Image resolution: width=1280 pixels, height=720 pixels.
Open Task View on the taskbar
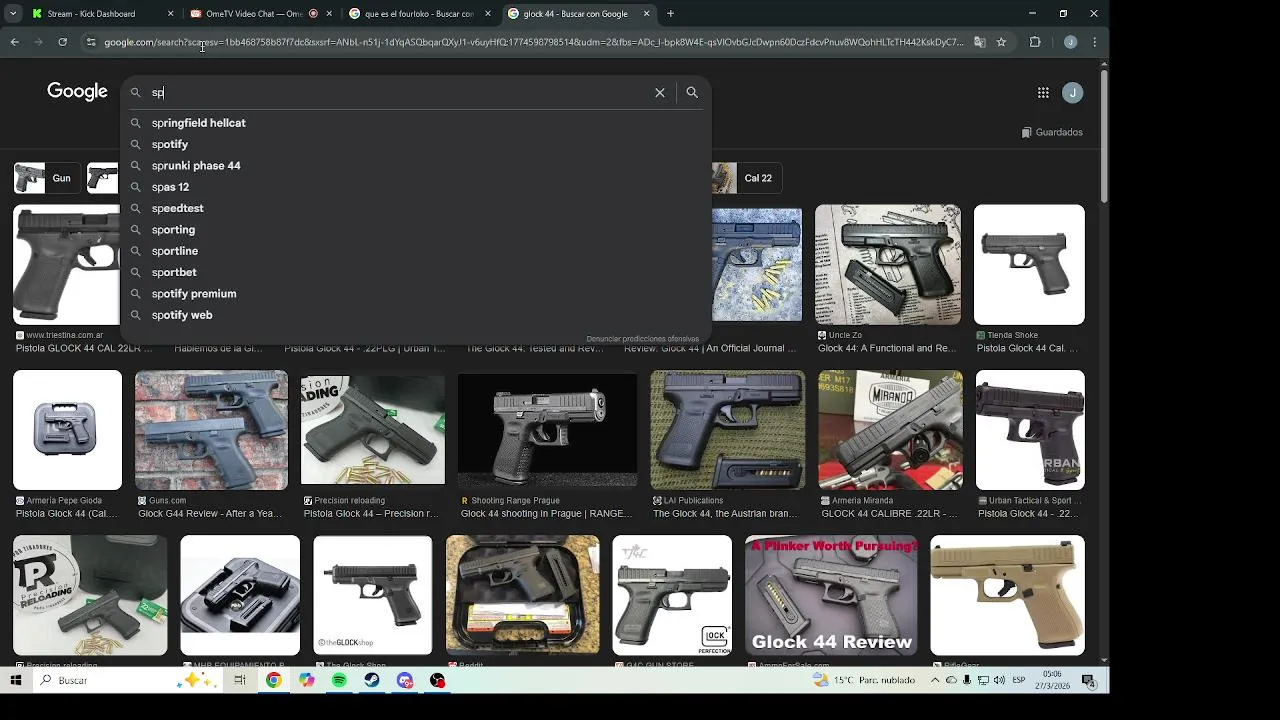240,680
